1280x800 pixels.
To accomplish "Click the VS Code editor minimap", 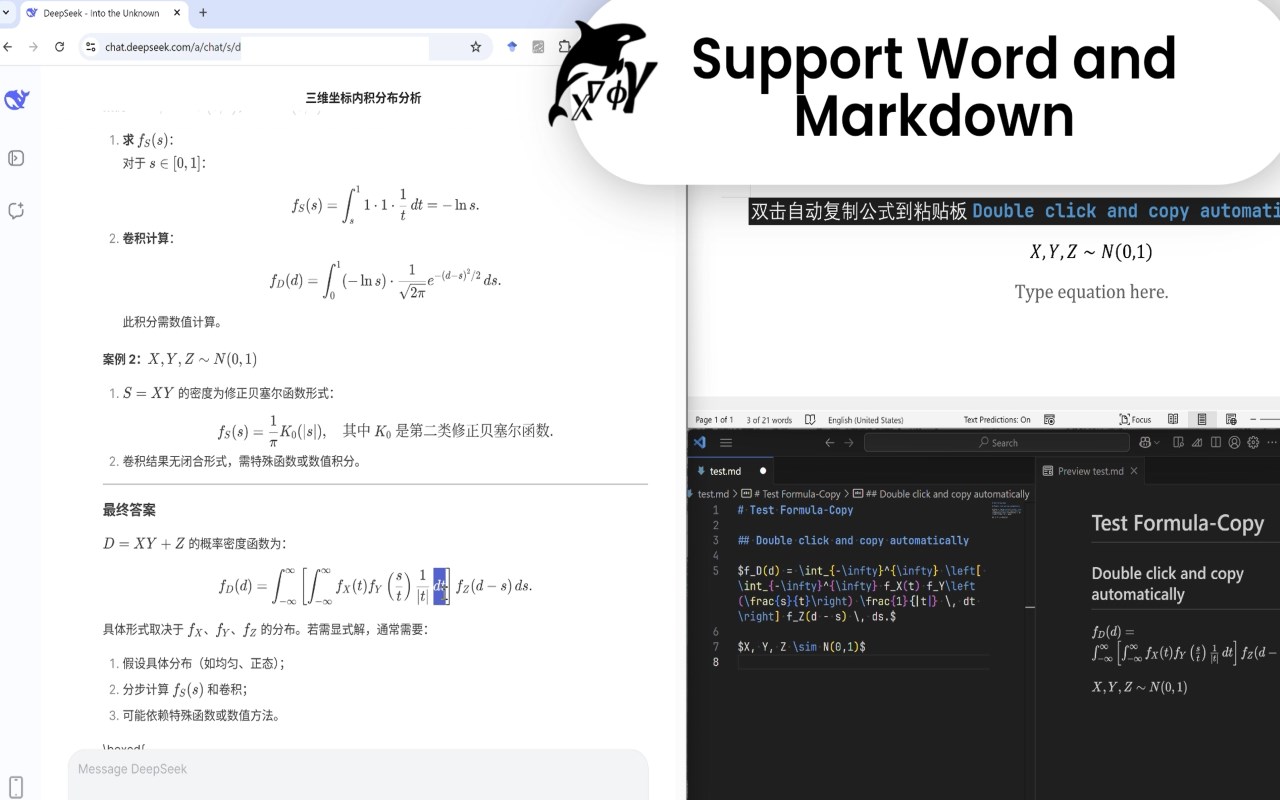I will pos(1006,511).
